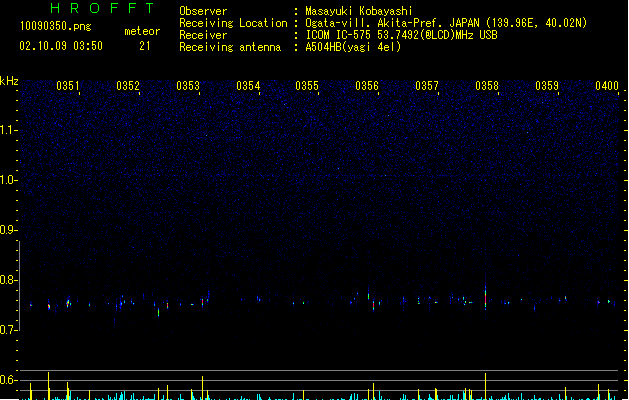Click the 0357 time marker
This screenshot has width=629, height=400.
pyautogui.click(x=427, y=86)
